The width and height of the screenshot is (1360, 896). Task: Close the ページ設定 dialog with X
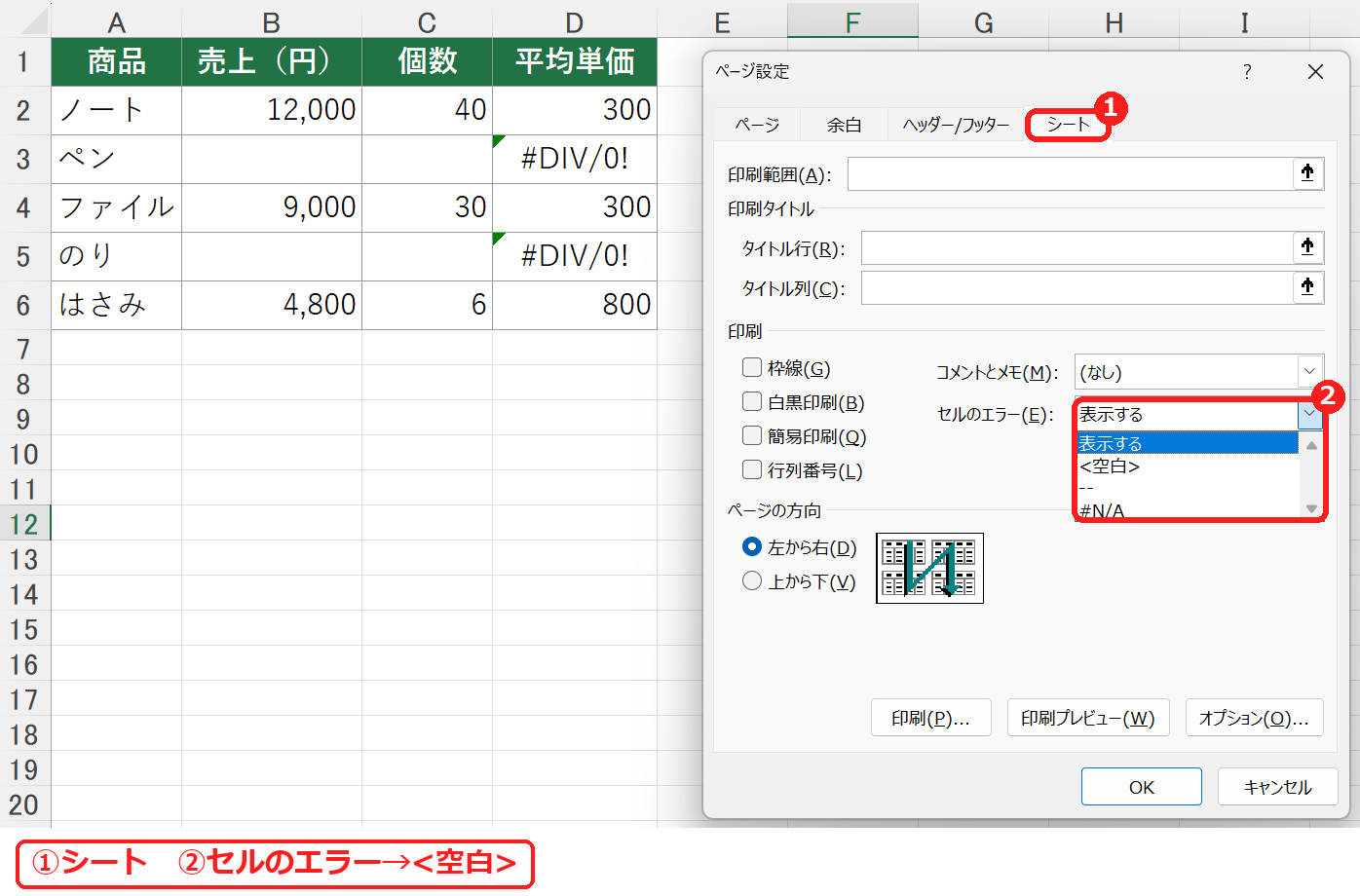point(1315,71)
